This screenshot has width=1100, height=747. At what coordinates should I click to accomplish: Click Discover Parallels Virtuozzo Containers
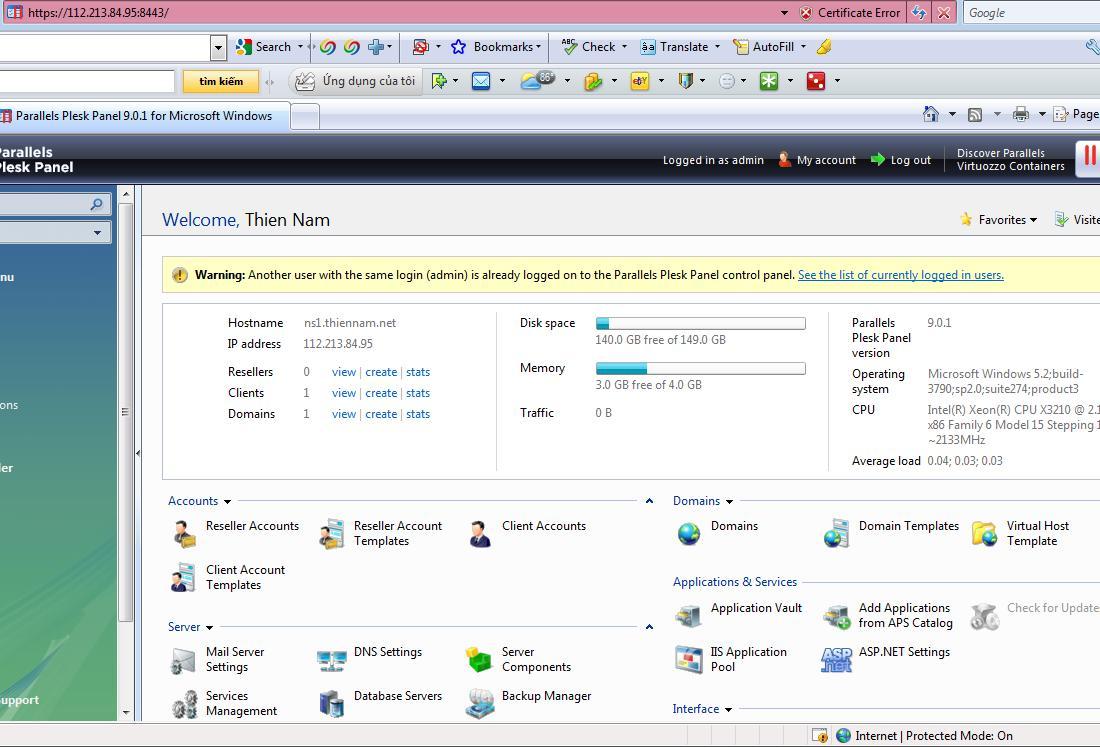click(x=1010, y=160)
